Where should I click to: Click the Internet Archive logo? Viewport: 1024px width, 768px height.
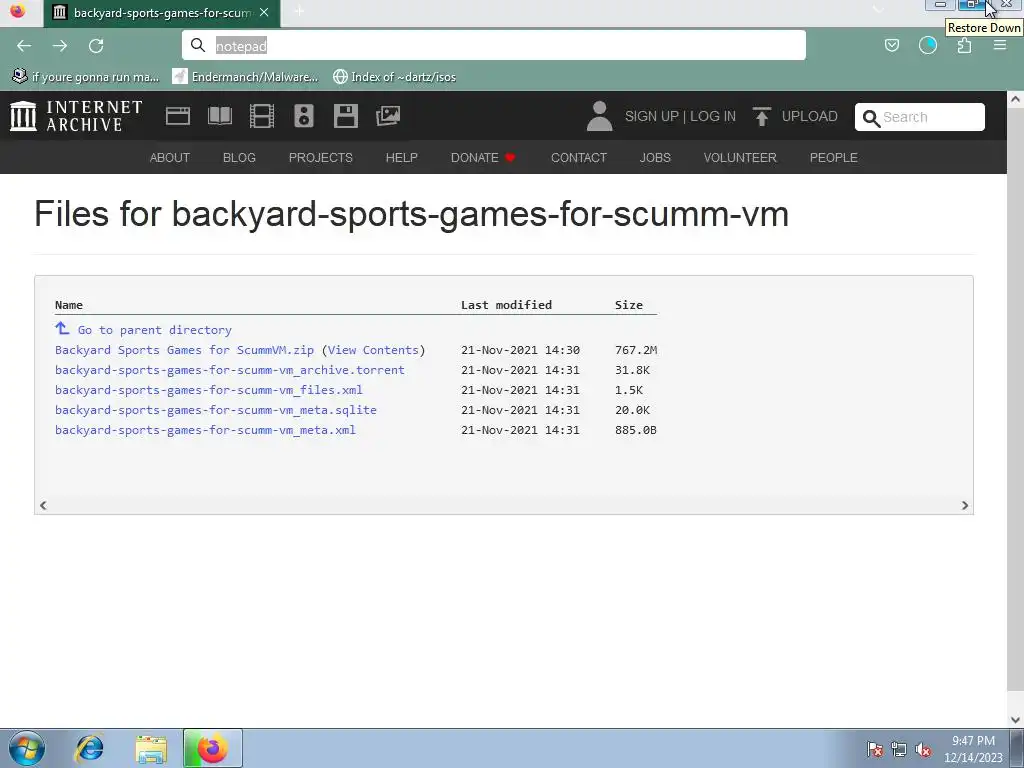(x=76, y=116)
